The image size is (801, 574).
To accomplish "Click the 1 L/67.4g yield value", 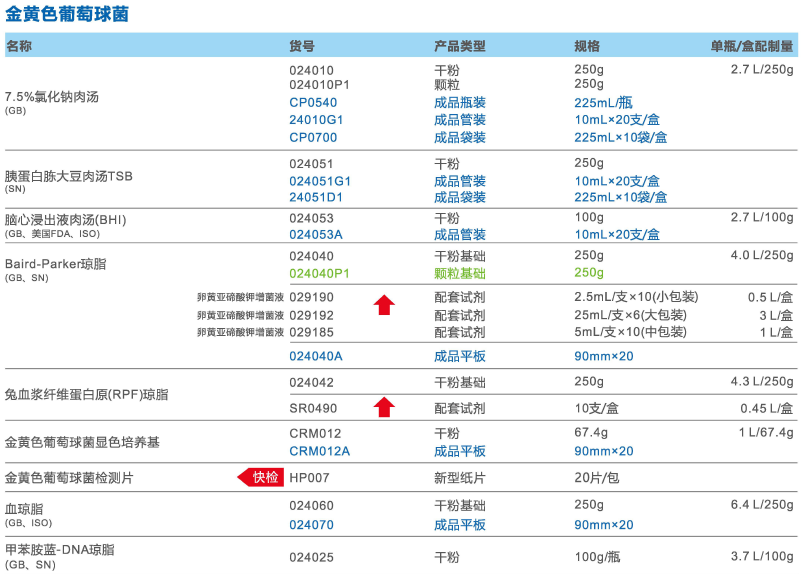I will coord(766,433).
